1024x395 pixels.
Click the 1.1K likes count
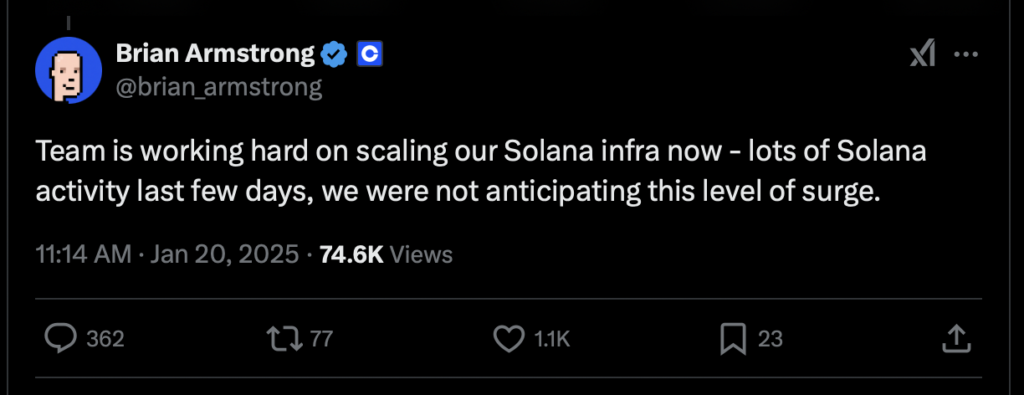pos(552,339)
